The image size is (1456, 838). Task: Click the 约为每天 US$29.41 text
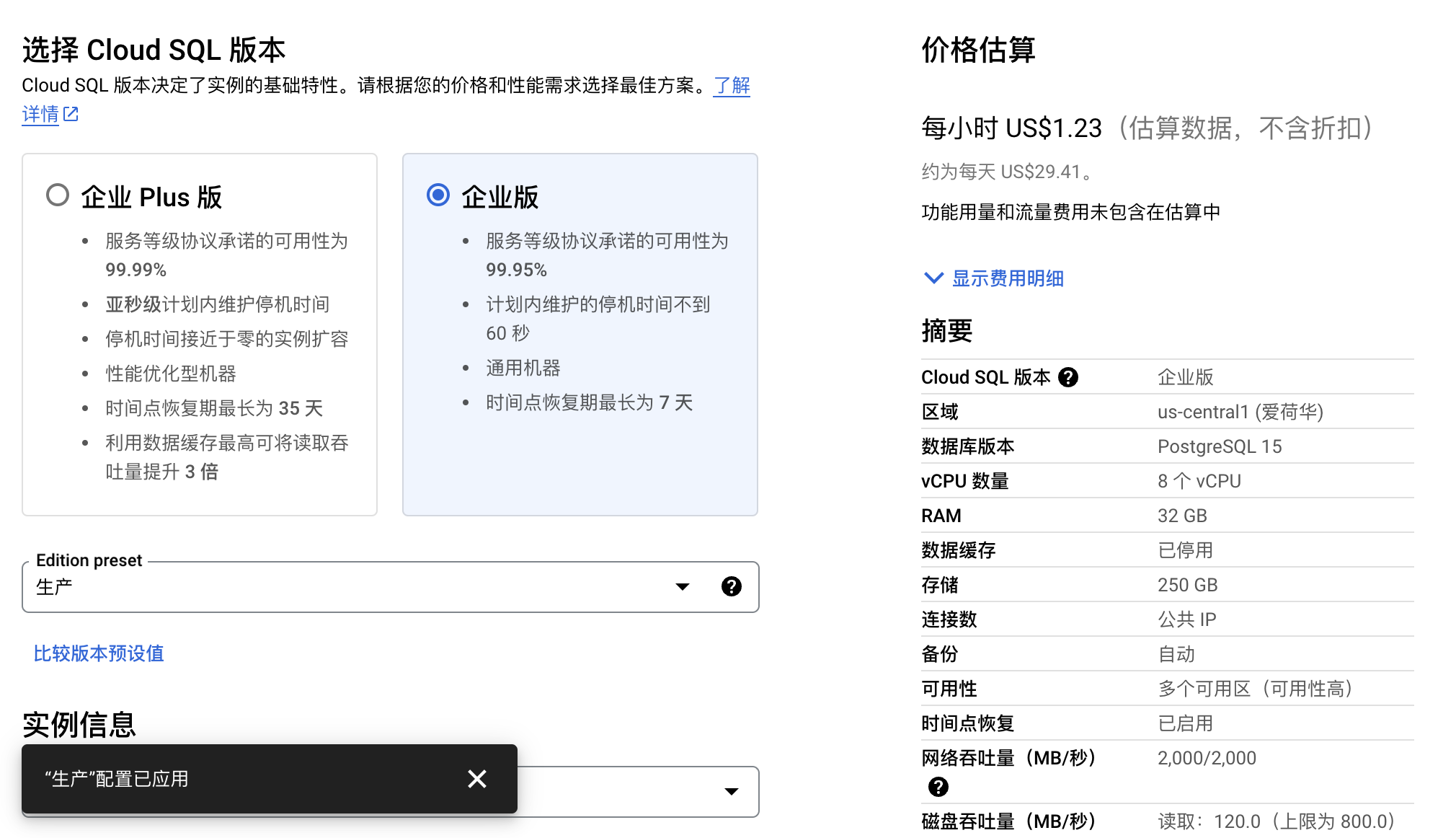1007,172
